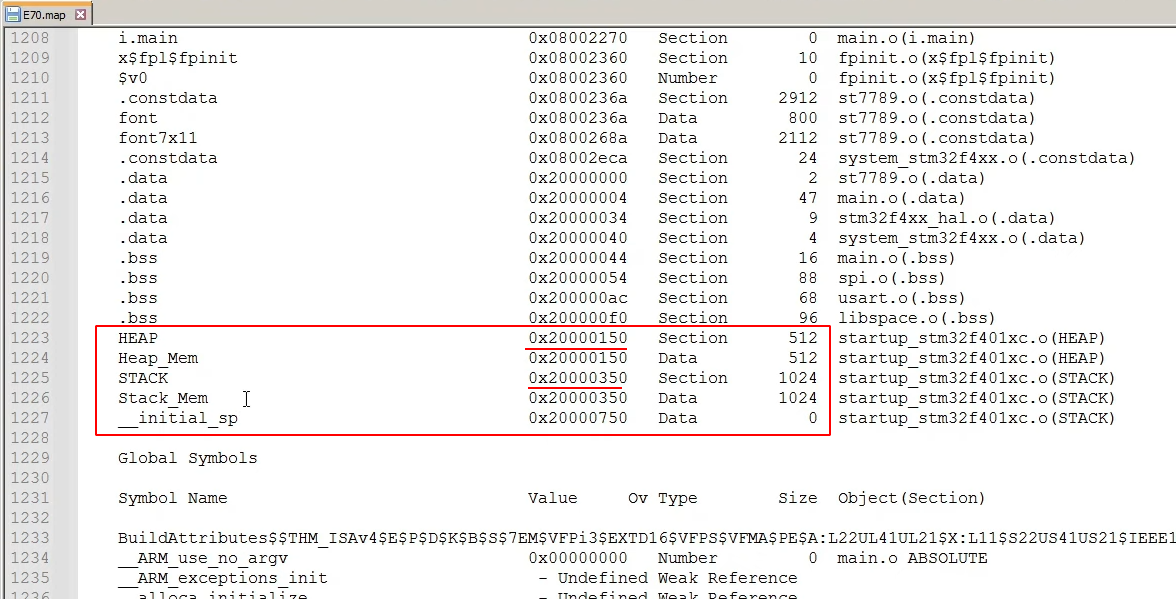
Task: Click the underlined address 0x20000150
Action: tap(575, 338)
